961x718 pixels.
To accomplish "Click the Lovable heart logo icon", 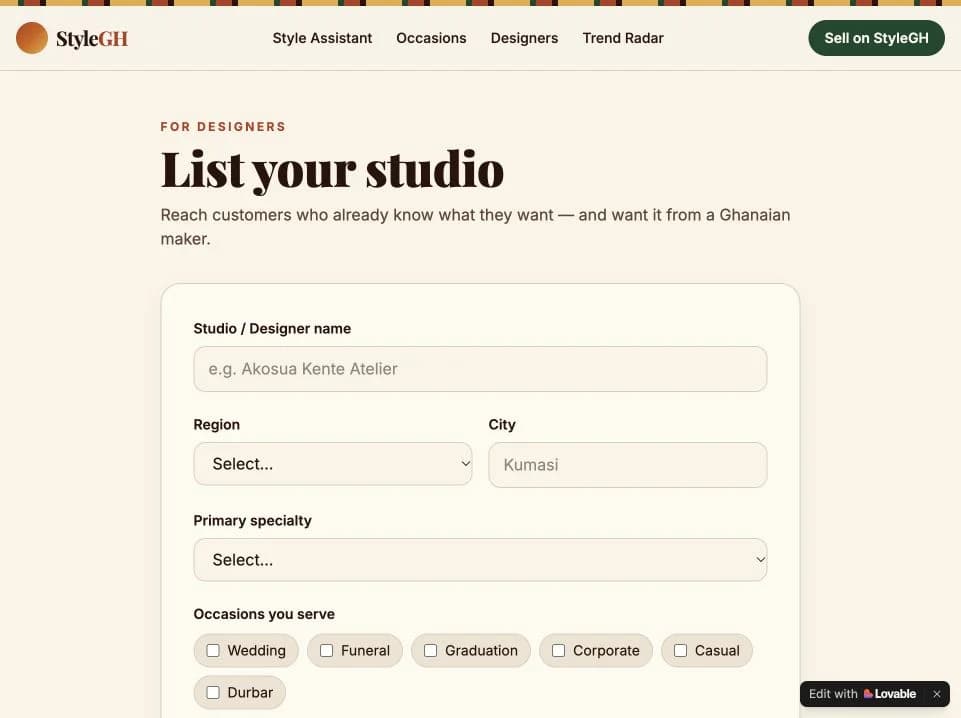I will click(x=868, y=693).
